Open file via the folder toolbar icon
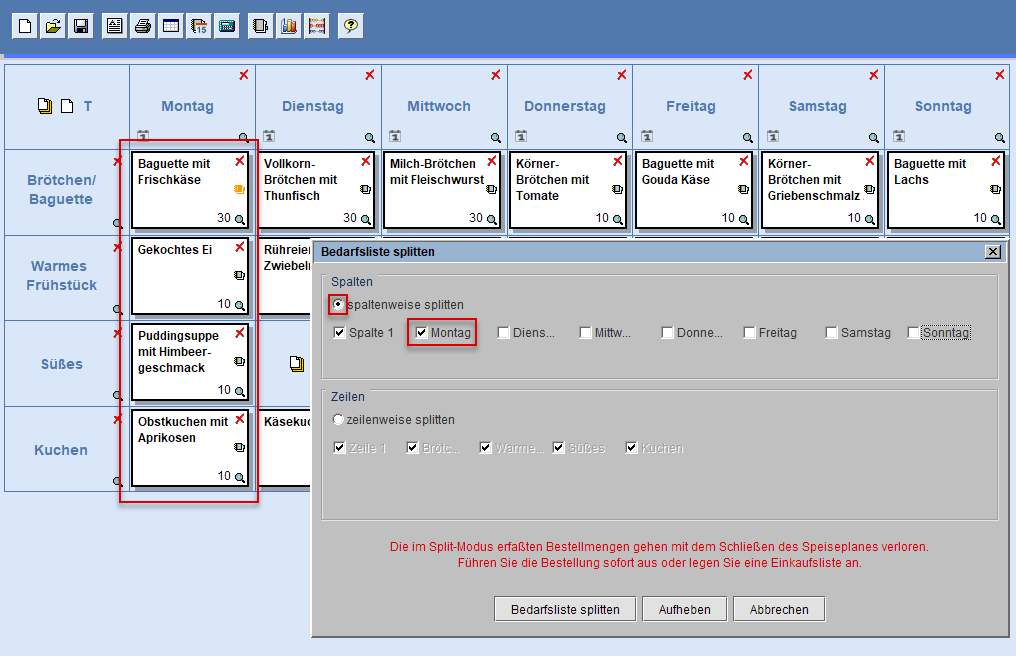Image resolution: width=1016 pixels, height=656 pixels. point(53,27)
